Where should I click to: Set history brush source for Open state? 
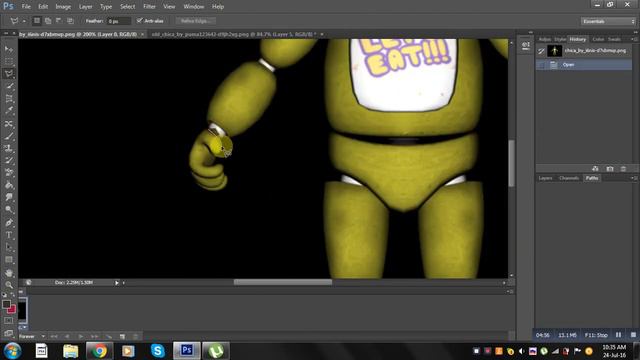click(x=541, y=64)
